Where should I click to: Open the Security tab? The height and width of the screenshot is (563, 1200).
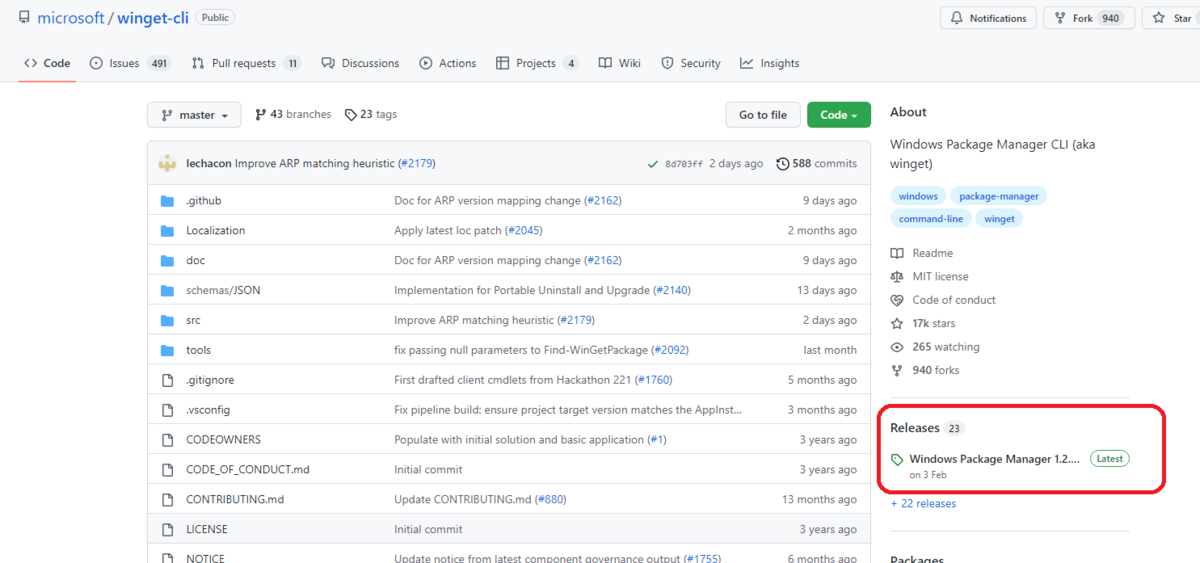(x=691, y=63)
